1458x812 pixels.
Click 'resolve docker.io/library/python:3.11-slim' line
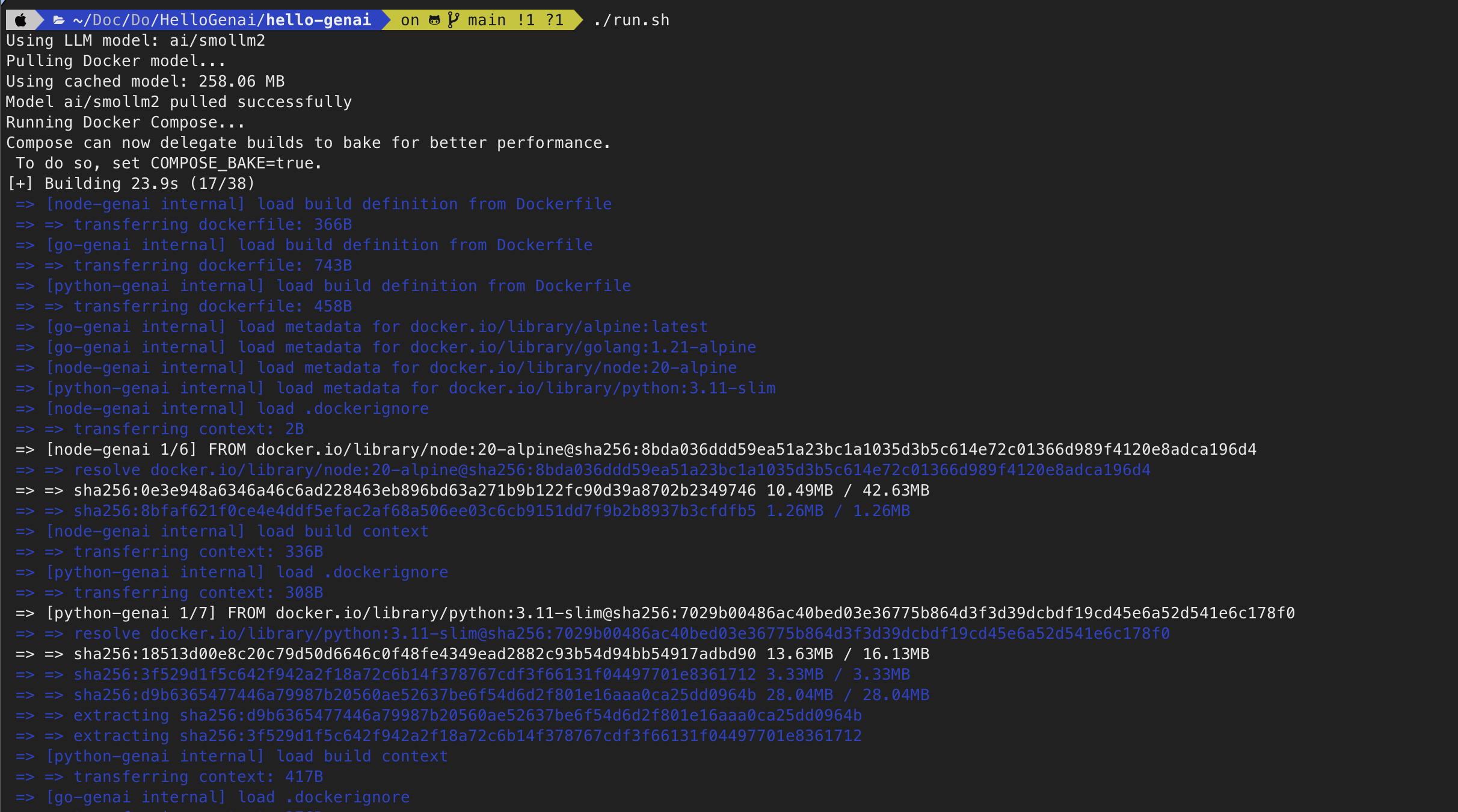(x=592, y=634)
